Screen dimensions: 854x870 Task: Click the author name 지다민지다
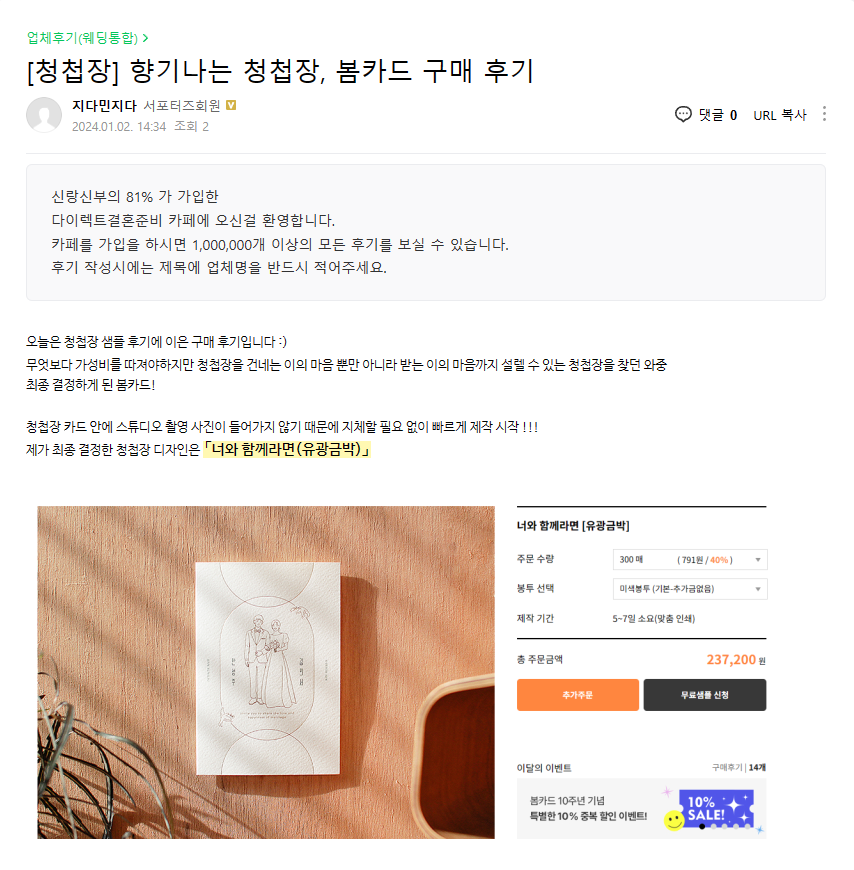coord(104,105)
